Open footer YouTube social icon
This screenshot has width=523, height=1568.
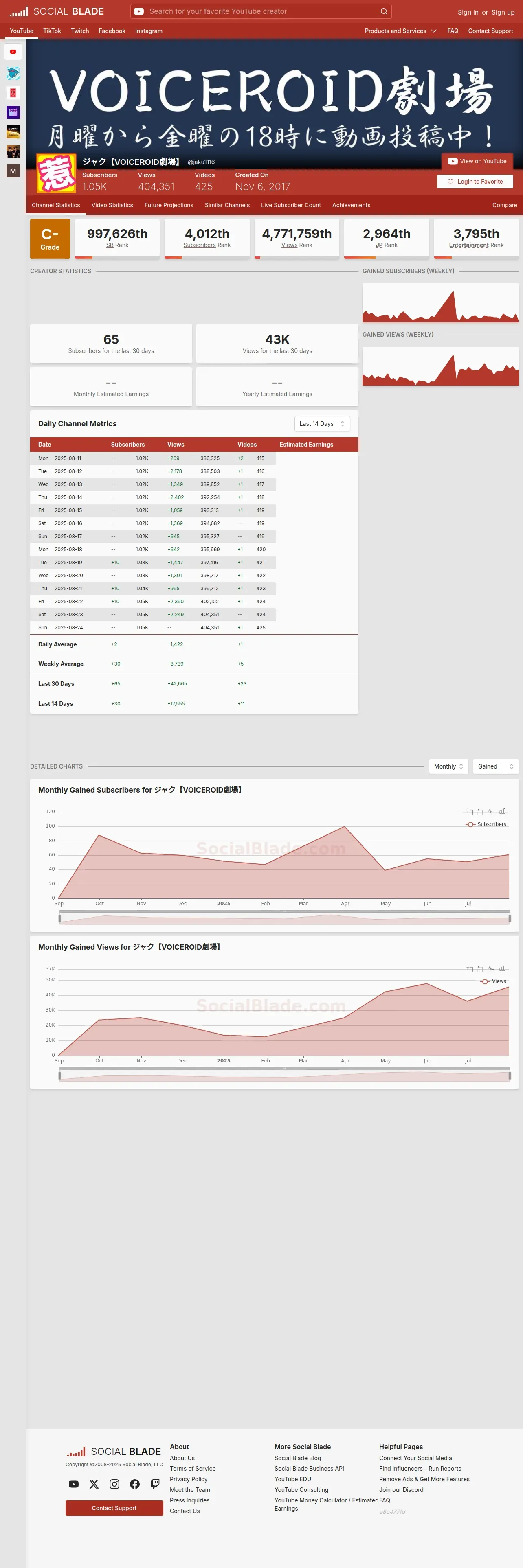coord(74,1484)
